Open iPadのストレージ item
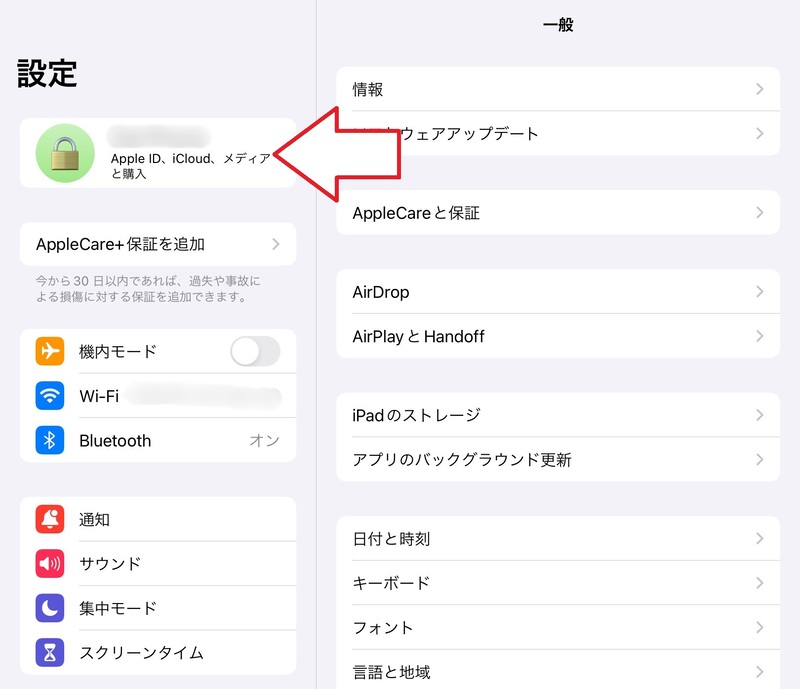The height and width of the screenshot is (689, 800). coord(558,415)
